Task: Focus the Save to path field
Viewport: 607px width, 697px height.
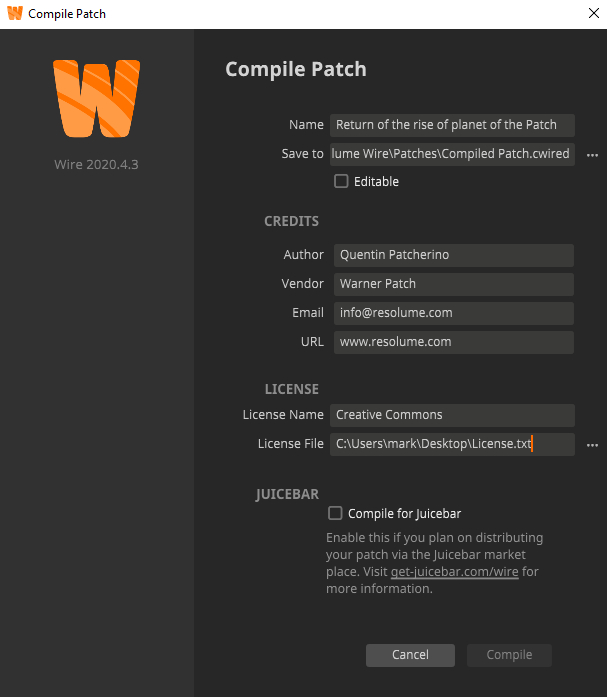Action: [x=452, y=154]
